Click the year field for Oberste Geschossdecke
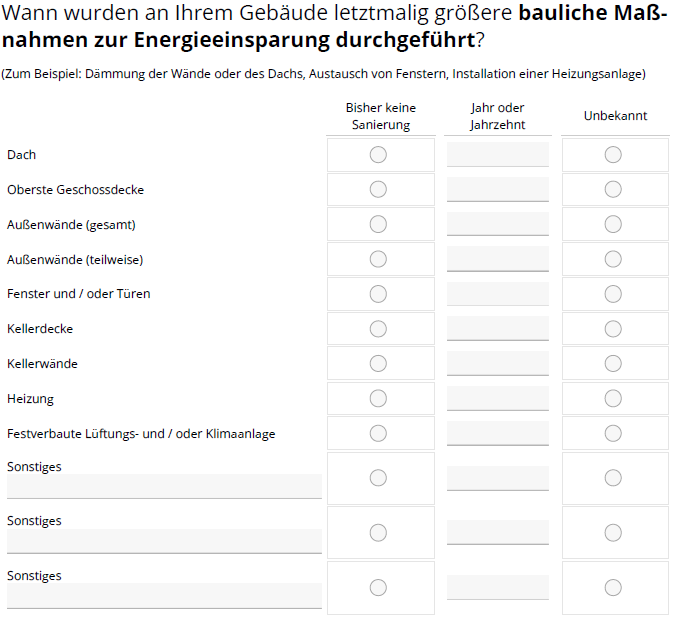The width and height of the screenshot is (673, 620). tap(497, 189)
